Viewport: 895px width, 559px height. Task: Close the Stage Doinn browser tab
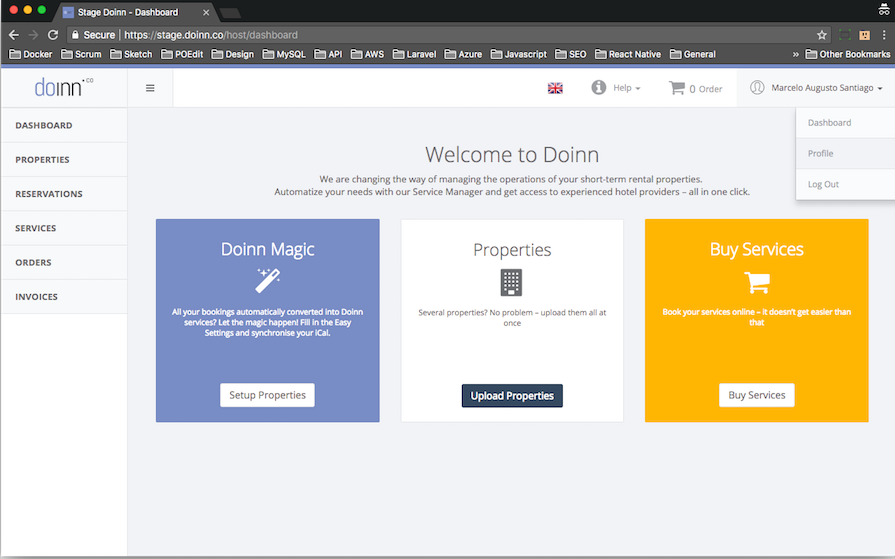tap(205, 12)
